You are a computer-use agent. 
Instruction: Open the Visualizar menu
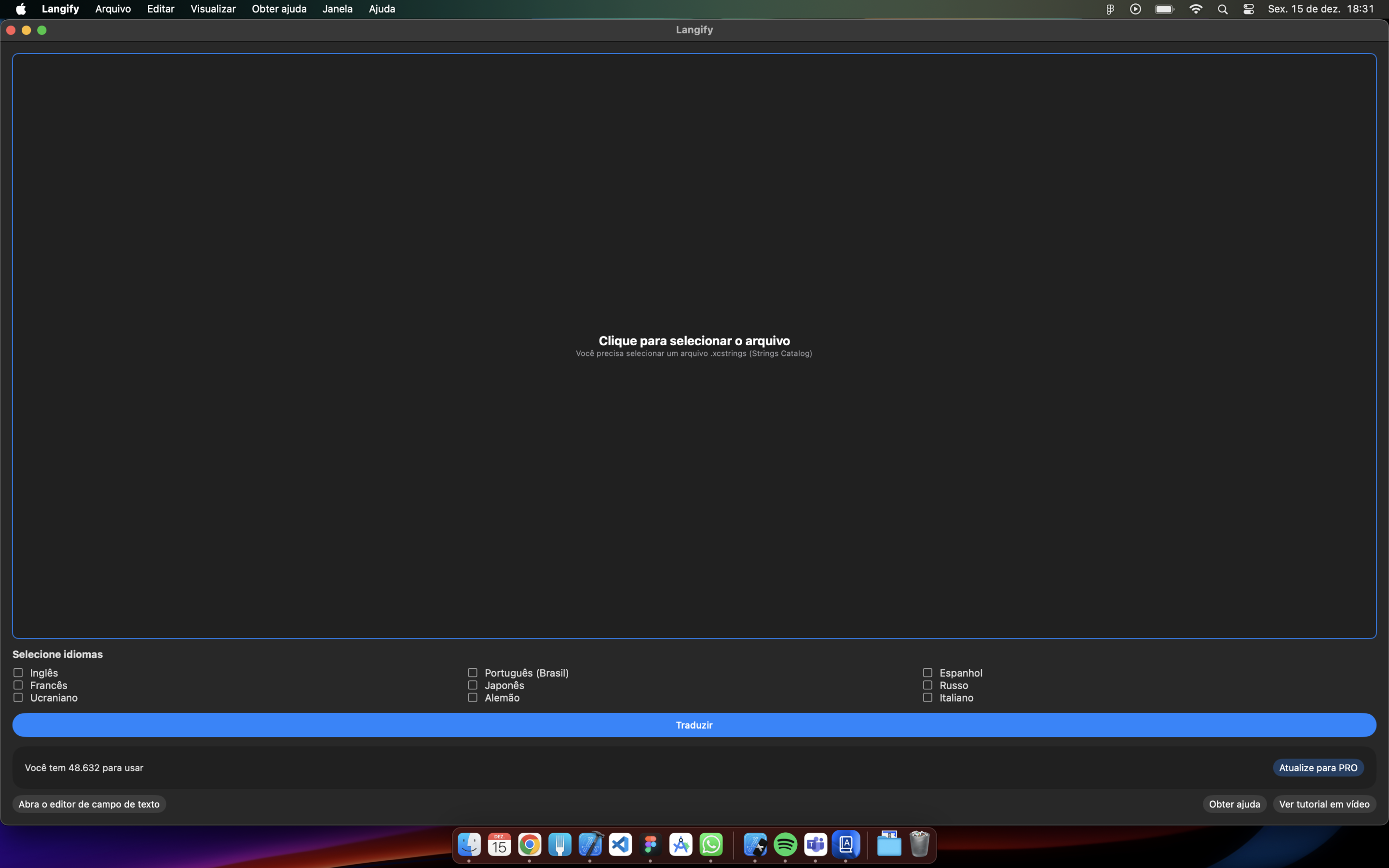[x=213, y=9]
